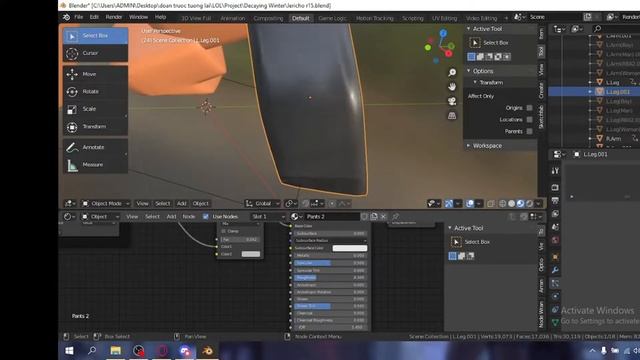Open viewport header Add menu
Screen dimensions: 640x360
pyautogui.click(x=182, y=203)
